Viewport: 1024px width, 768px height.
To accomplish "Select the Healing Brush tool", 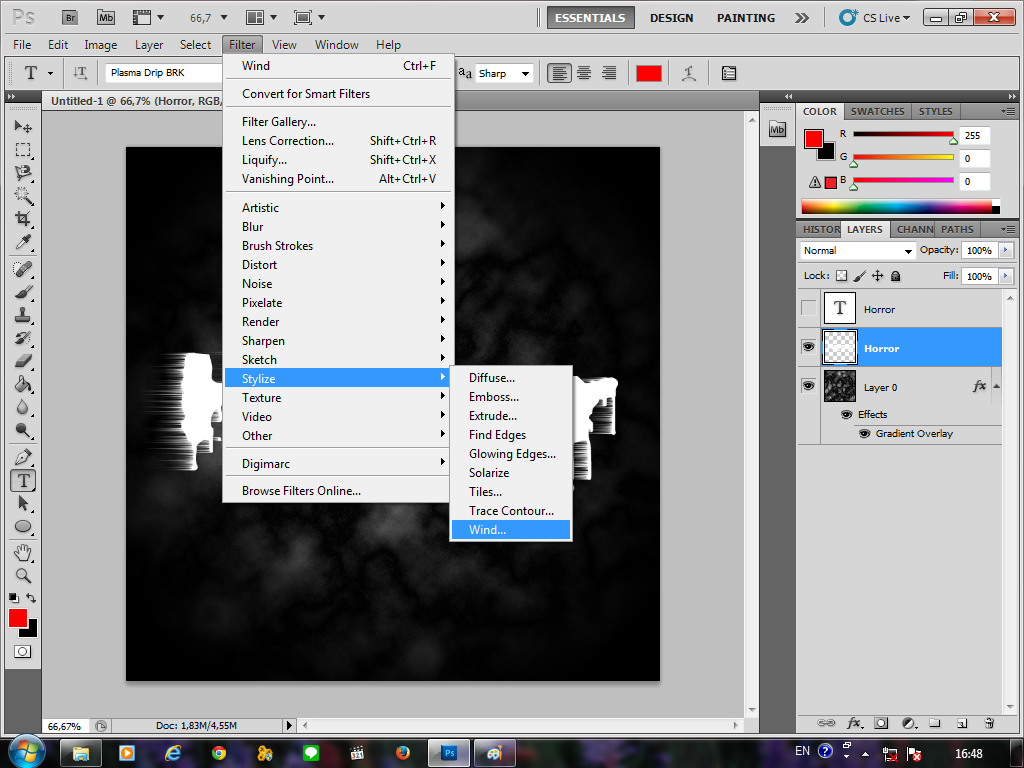I will pyautogui.click(x=23, y=268).
